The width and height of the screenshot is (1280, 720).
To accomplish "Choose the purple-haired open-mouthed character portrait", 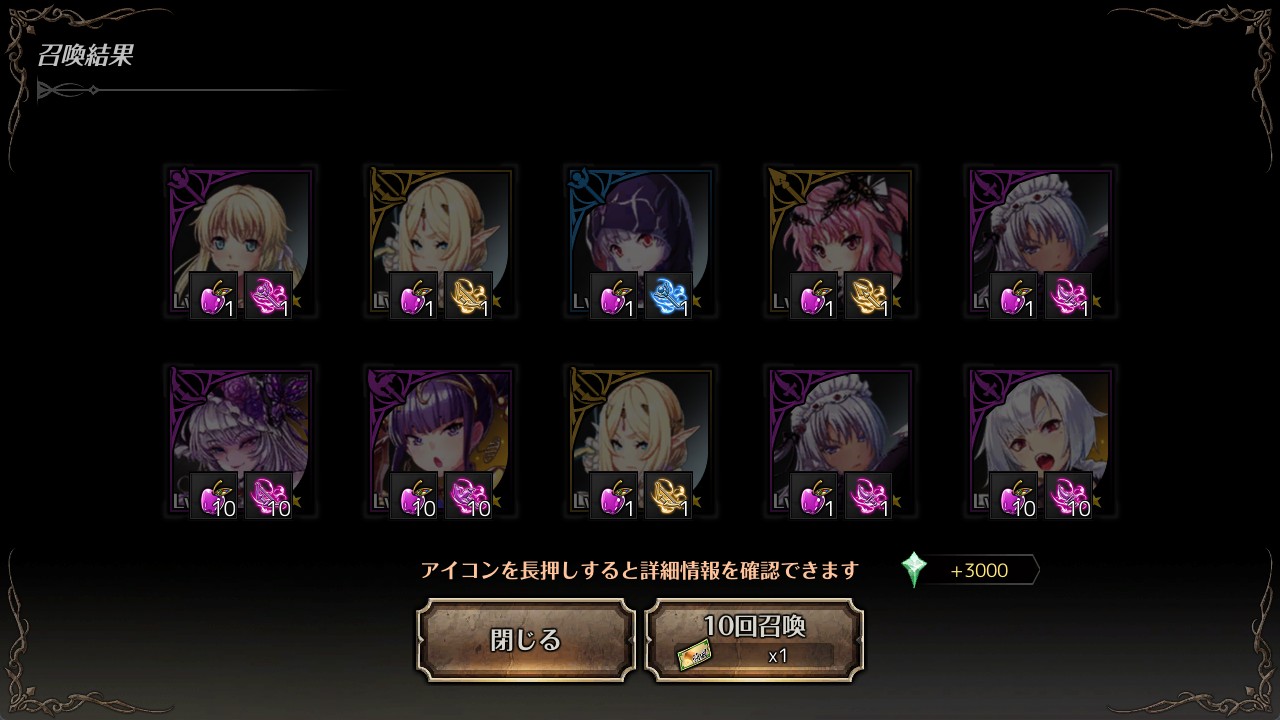I will [440, 442].
